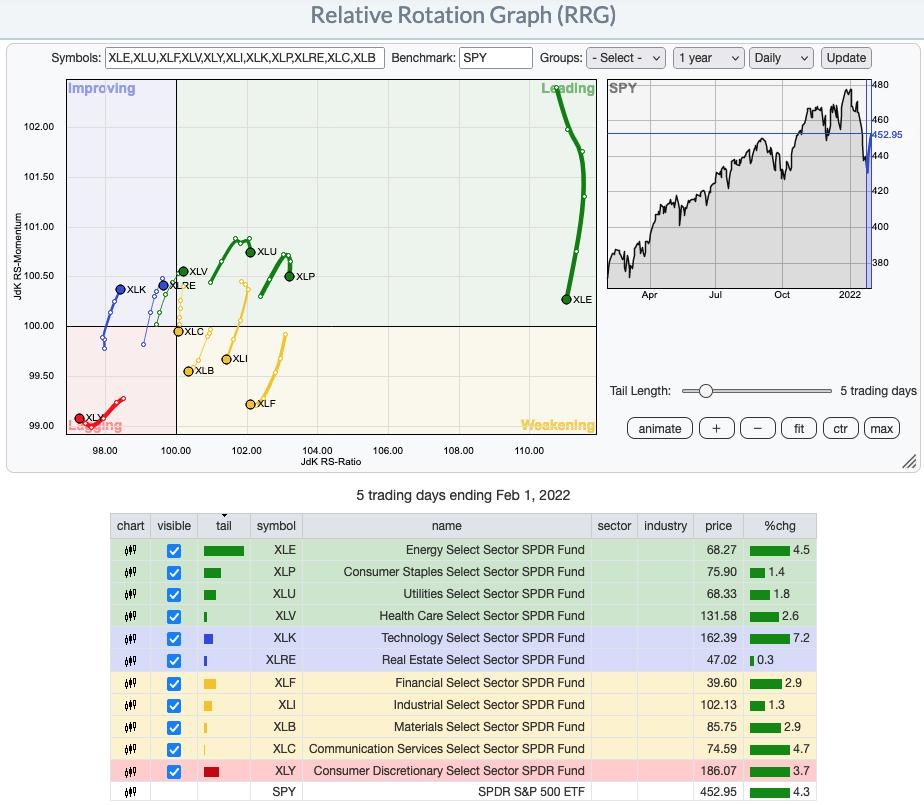Open the chart icon for SPY row
Image resolution: width=924 pixels, height=805 pixels.
[130, 792]
